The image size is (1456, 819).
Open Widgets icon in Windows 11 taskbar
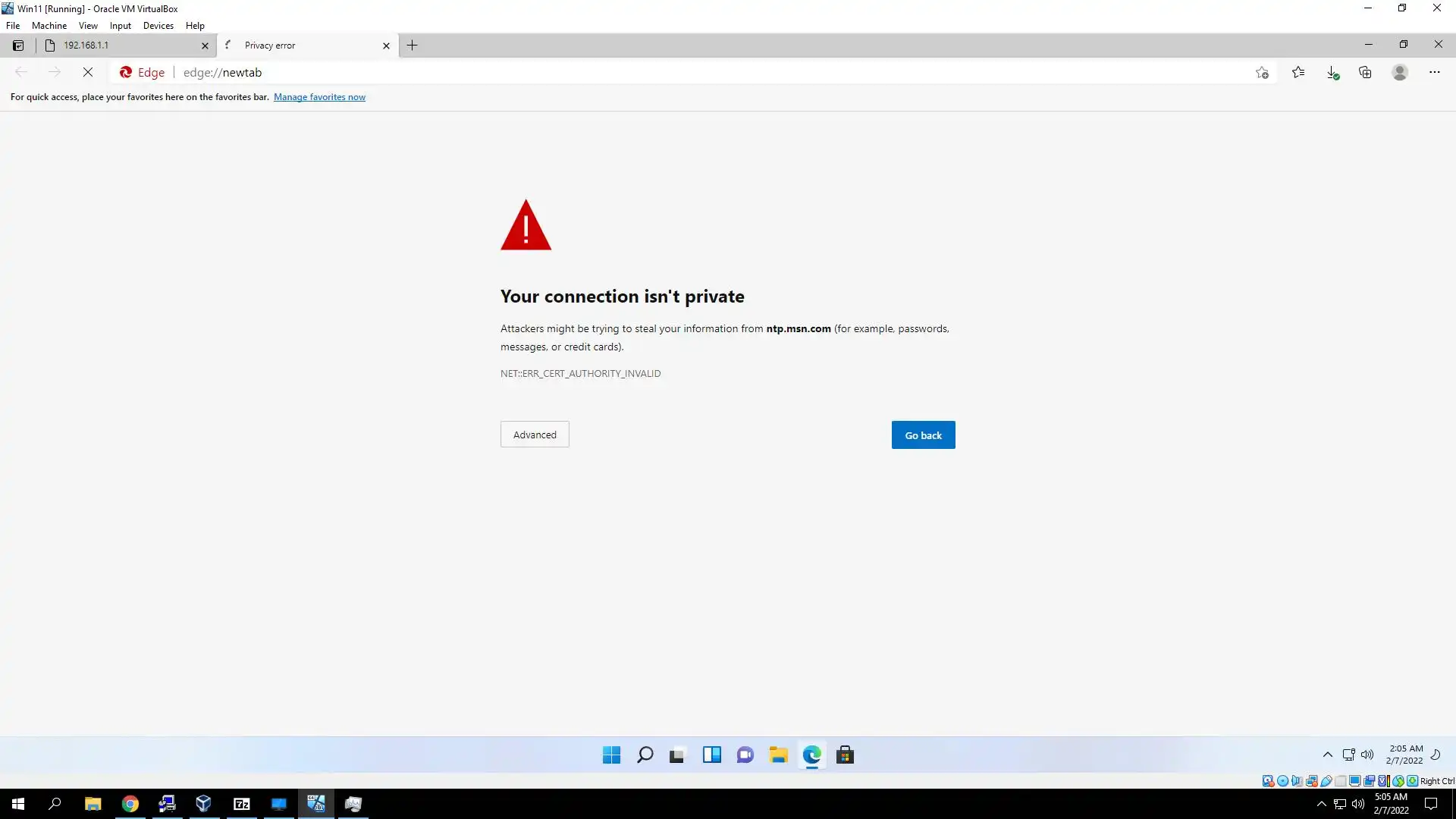(711, 755)
